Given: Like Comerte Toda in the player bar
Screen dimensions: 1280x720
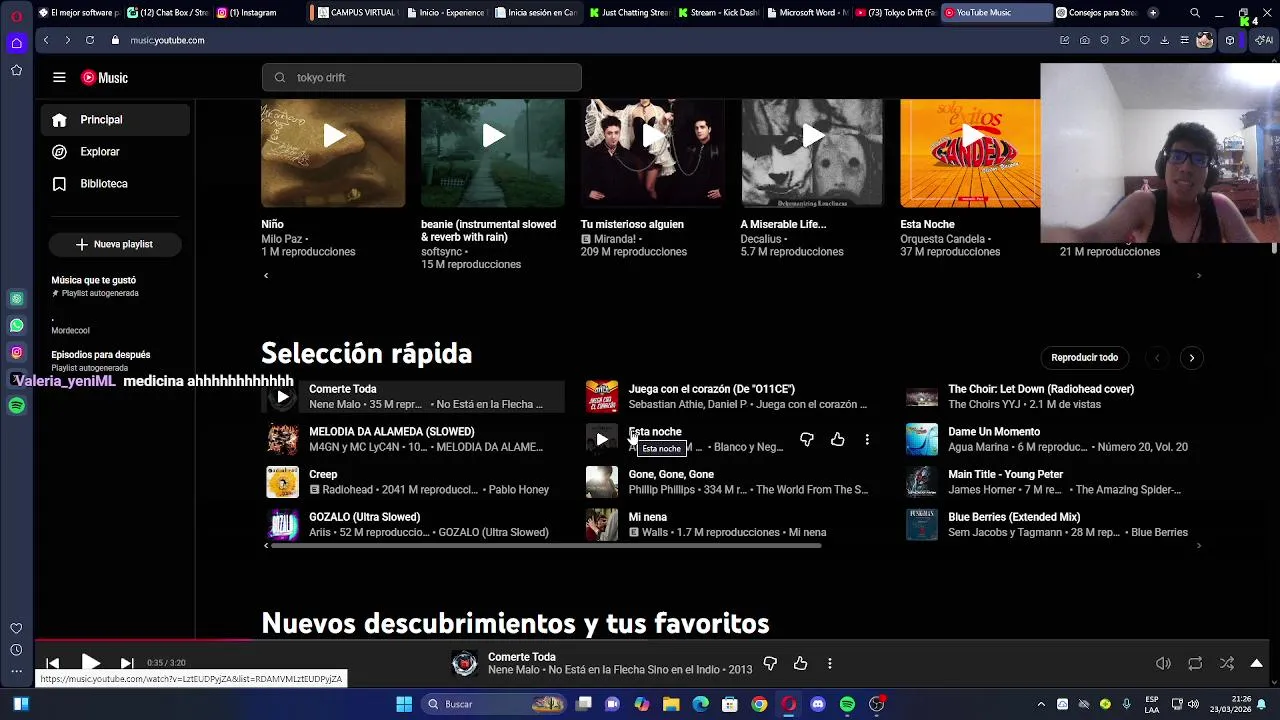Looking at the screenshot, I should tap(800, 663).
